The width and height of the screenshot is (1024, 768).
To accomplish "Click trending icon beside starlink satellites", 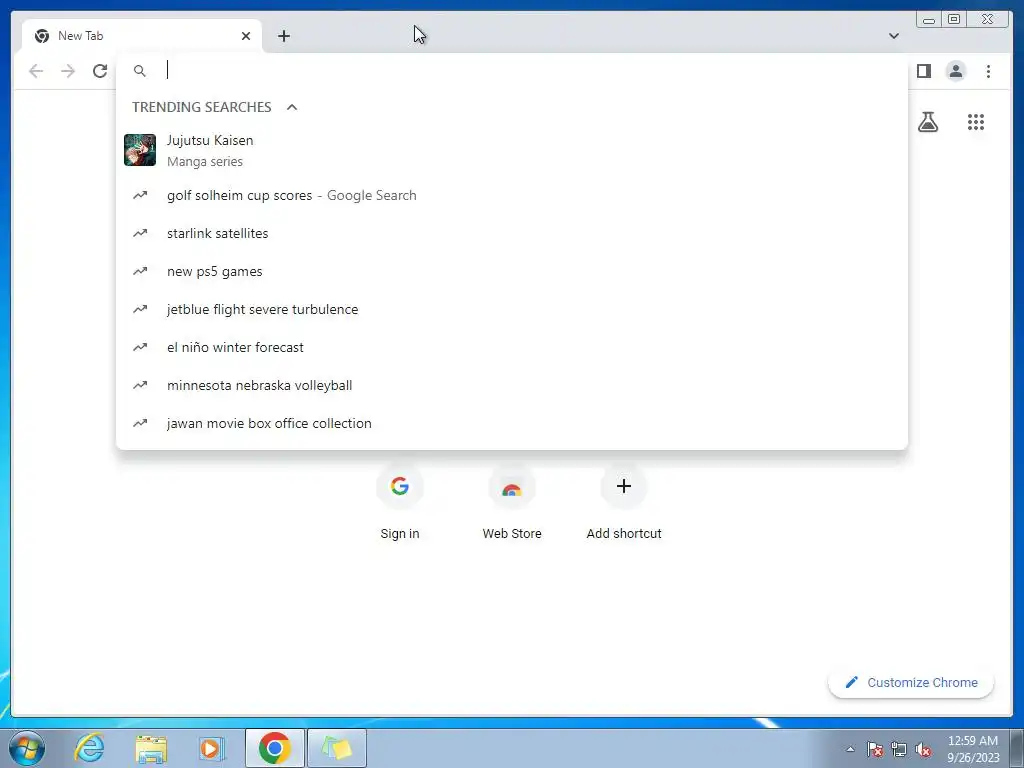I will (x=140, y=233).
